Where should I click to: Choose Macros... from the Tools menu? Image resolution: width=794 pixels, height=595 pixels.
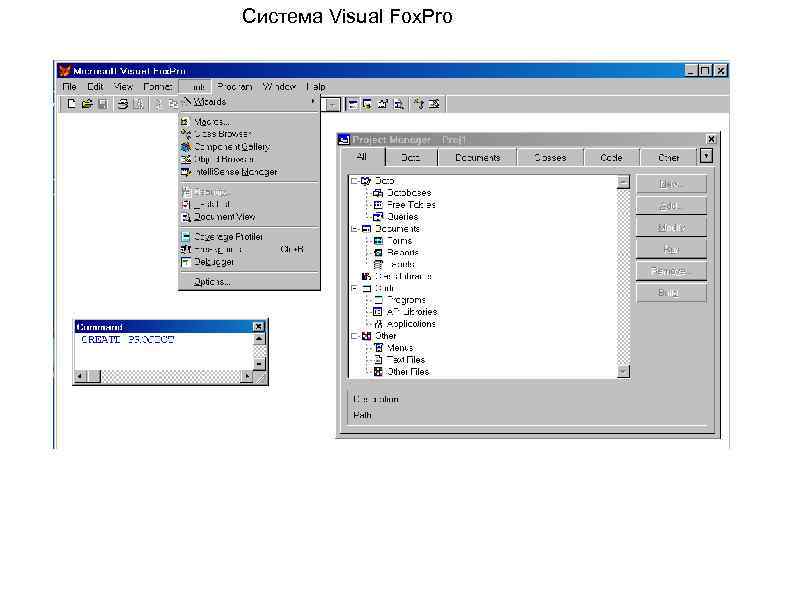pos(249,122)
